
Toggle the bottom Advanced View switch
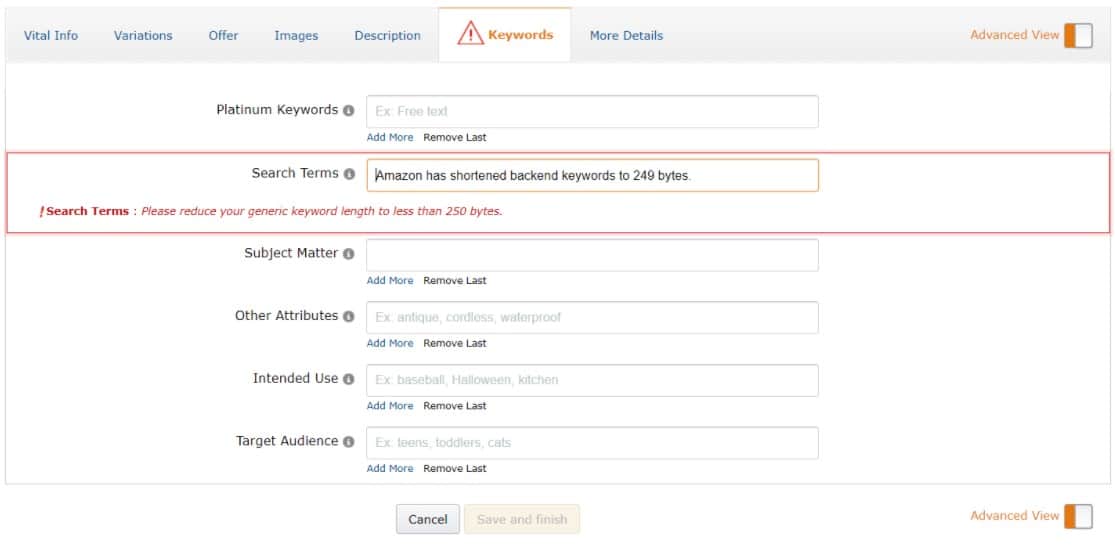(1078, 517)
